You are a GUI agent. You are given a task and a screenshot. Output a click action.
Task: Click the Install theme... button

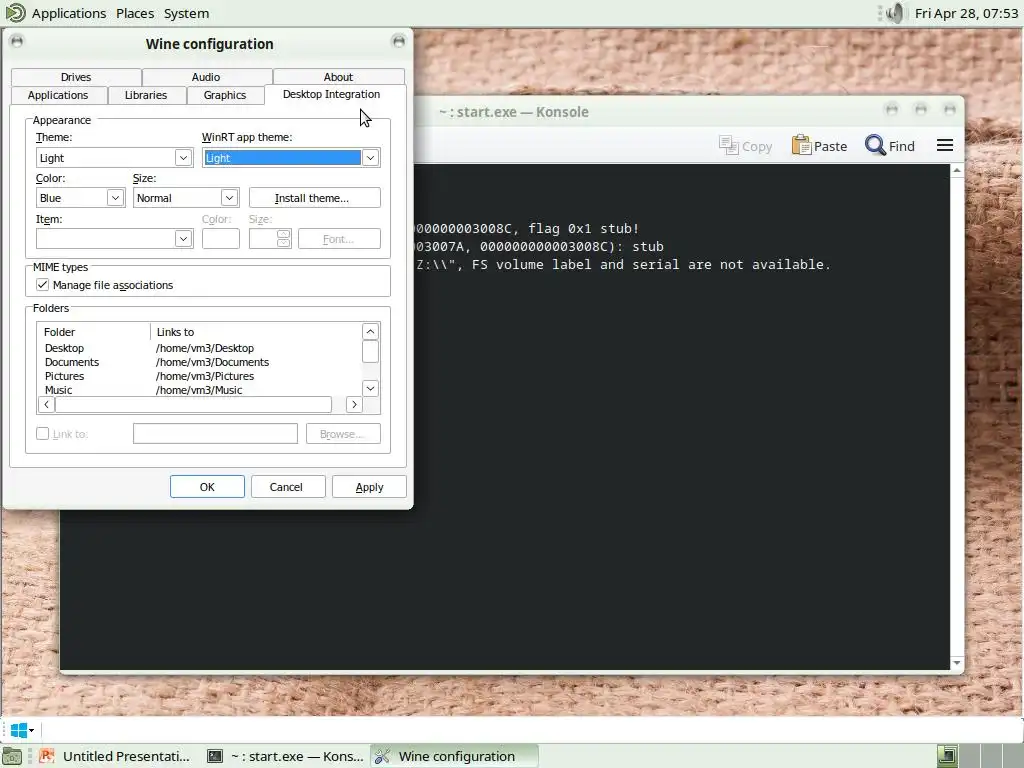(x=314, y=198)
